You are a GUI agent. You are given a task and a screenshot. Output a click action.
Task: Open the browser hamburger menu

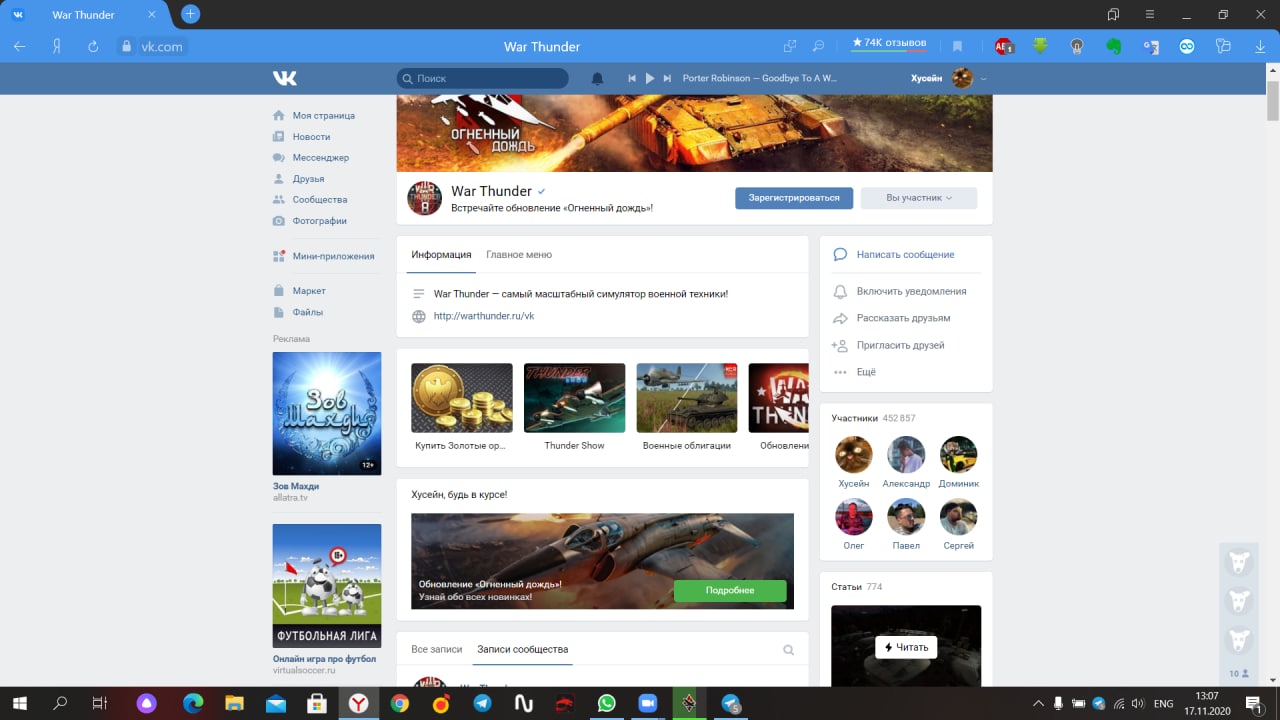point(1150,14)
